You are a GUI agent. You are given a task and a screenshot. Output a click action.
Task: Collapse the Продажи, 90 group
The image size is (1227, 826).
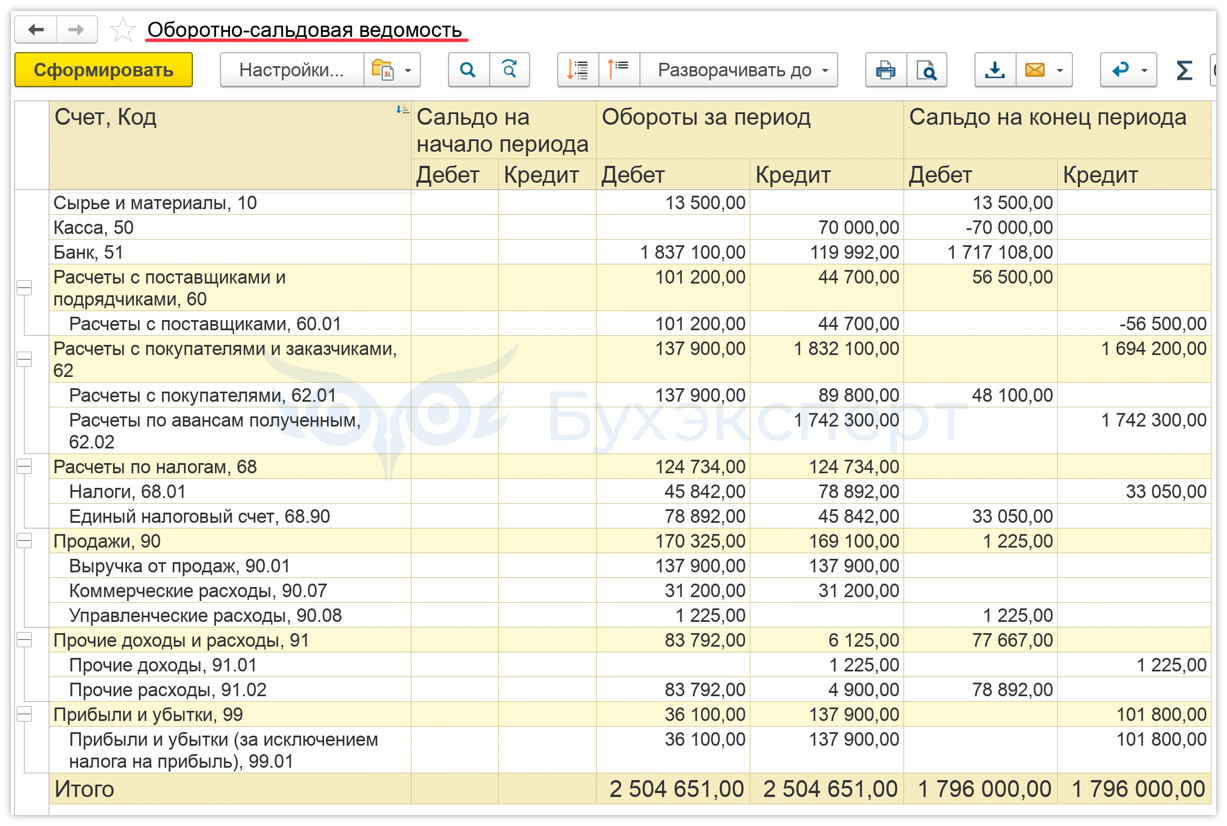(25, 541)
